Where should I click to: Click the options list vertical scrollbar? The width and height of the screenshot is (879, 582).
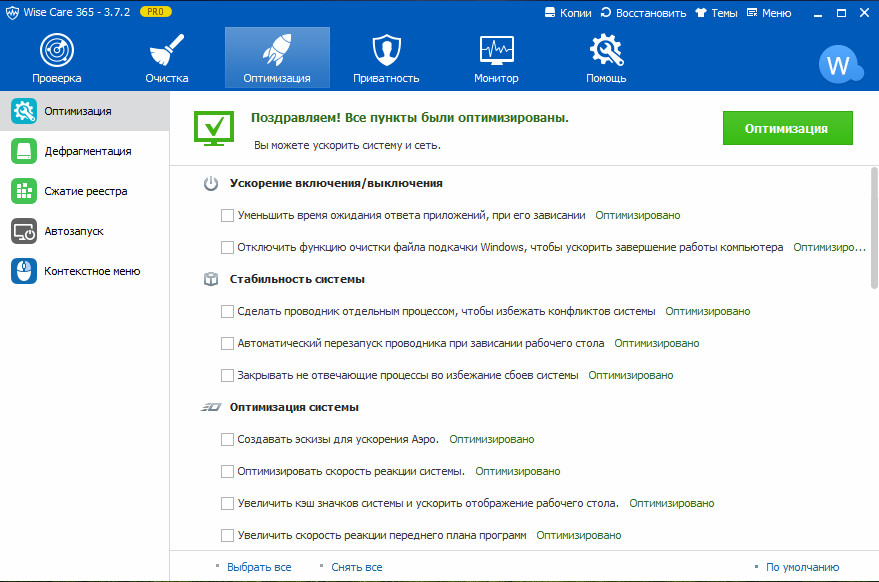tap(874, 228)
